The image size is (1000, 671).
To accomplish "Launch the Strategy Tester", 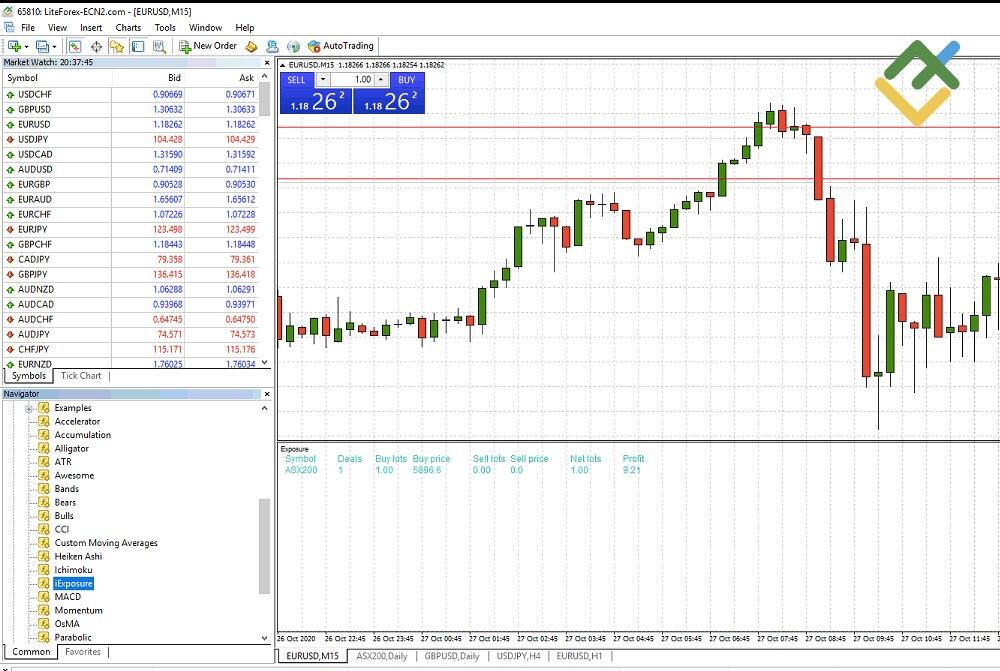I will point(271,47).
